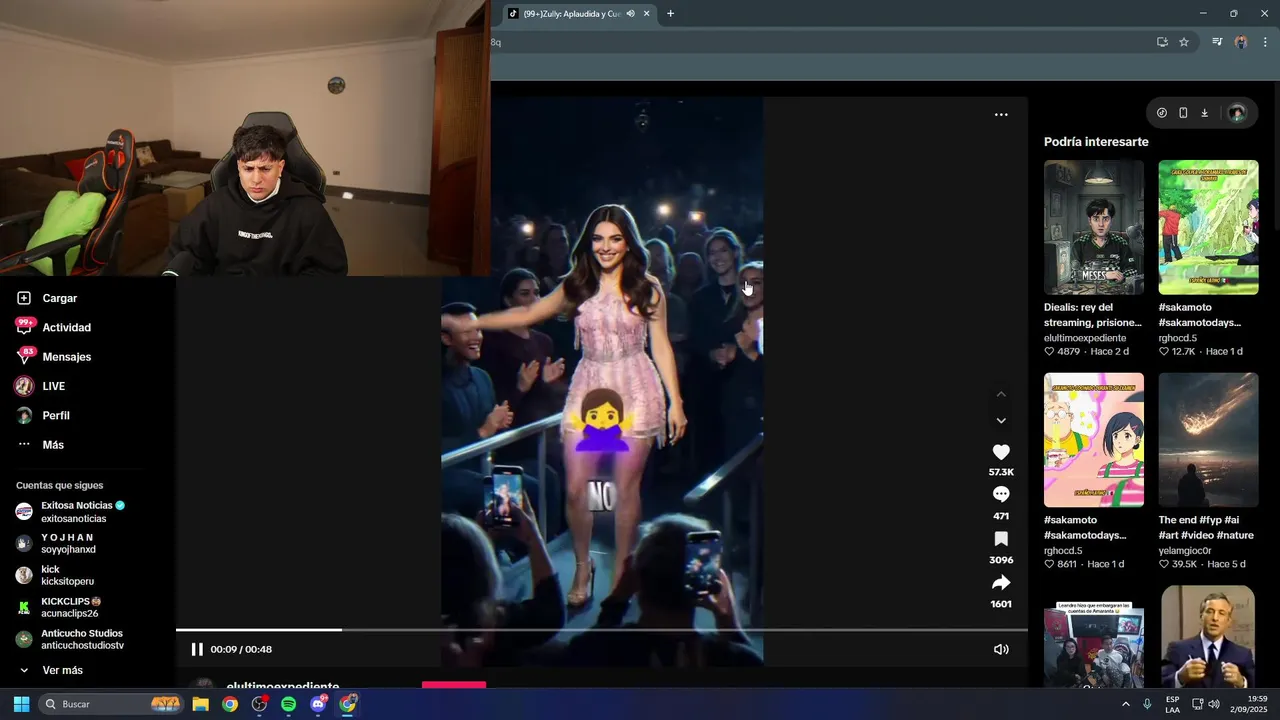Click download app icon in top pill
1280x720 pixels.
1204,113
